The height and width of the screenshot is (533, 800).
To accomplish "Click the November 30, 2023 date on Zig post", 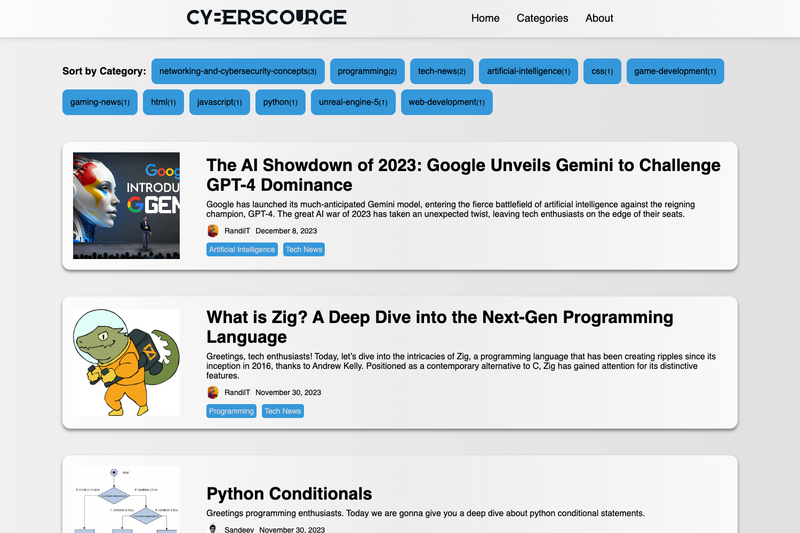I will pos(288,393).
